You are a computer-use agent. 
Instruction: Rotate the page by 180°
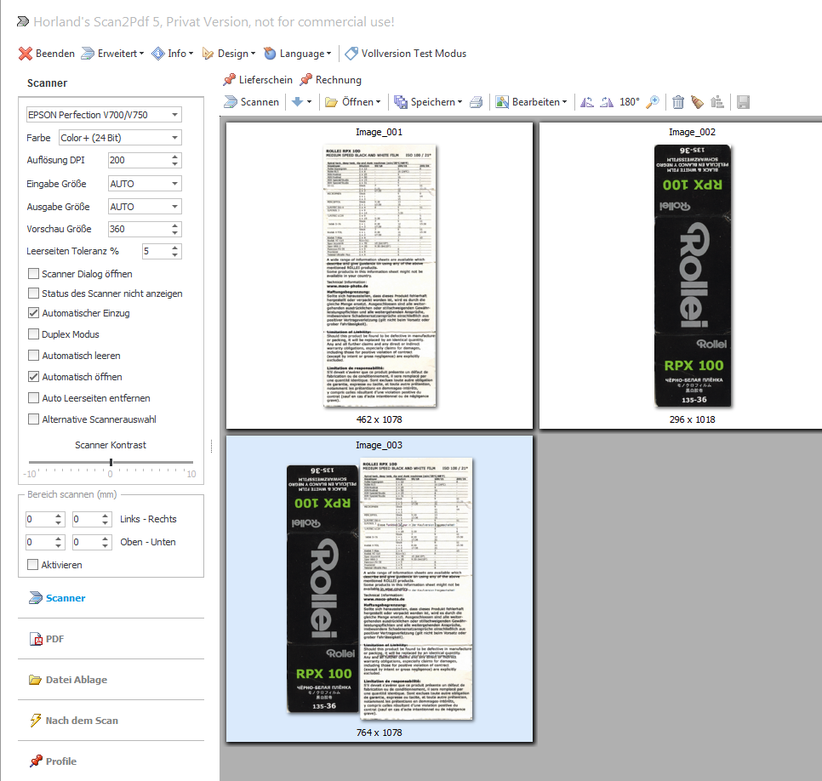pos(629,102)
